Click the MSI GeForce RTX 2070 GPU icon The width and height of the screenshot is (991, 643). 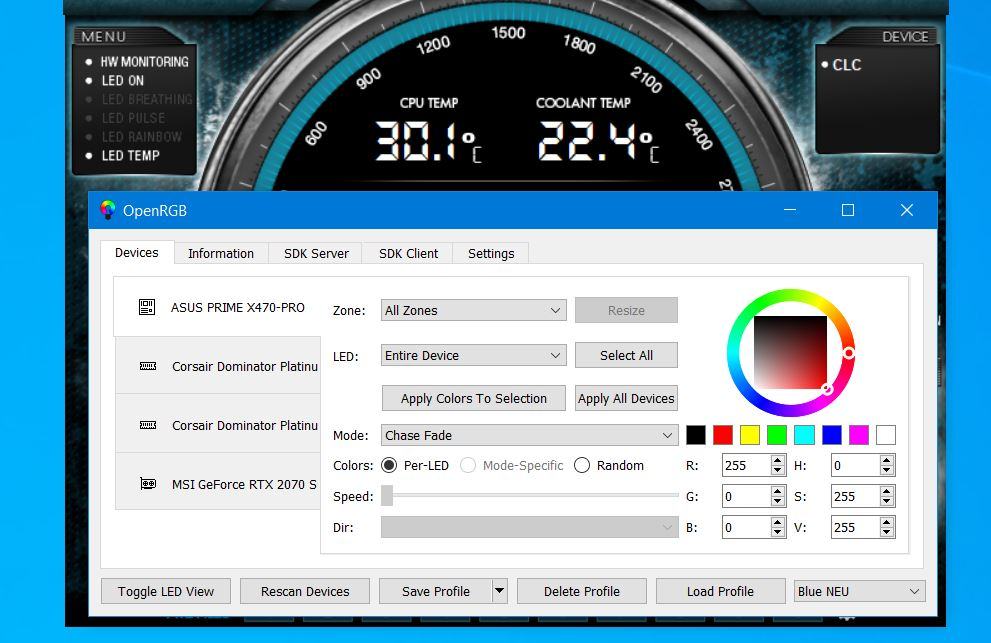[x=148, y=484]
